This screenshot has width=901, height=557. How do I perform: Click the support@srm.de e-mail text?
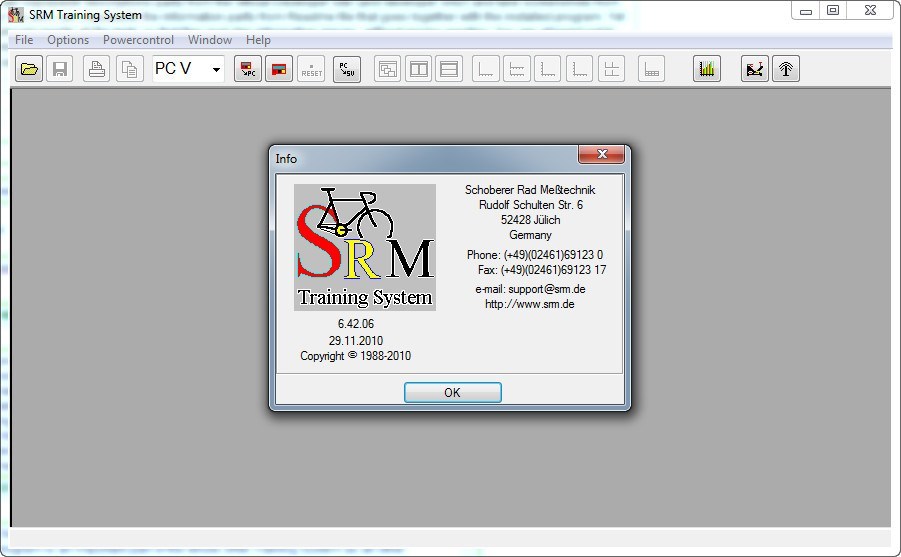546,289
